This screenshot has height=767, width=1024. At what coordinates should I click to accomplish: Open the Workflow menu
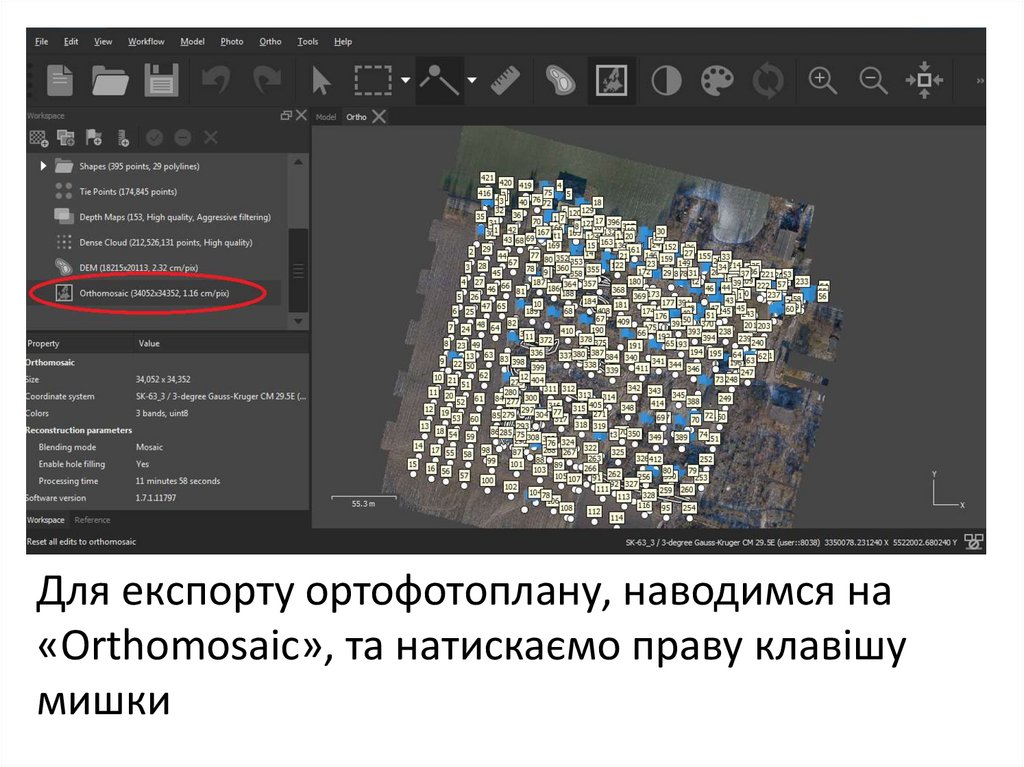(x=146, y=42)
